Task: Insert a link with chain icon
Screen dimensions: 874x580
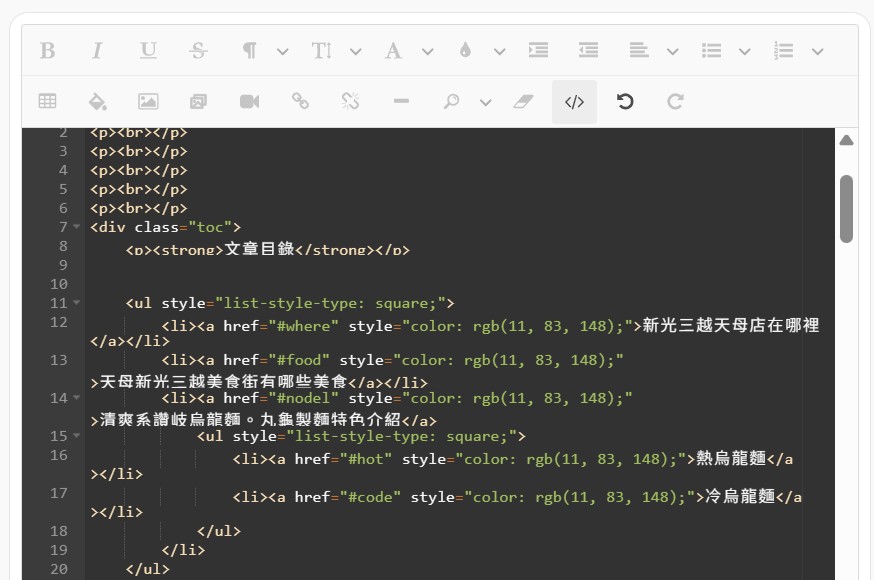Action: tap(300, 101)
